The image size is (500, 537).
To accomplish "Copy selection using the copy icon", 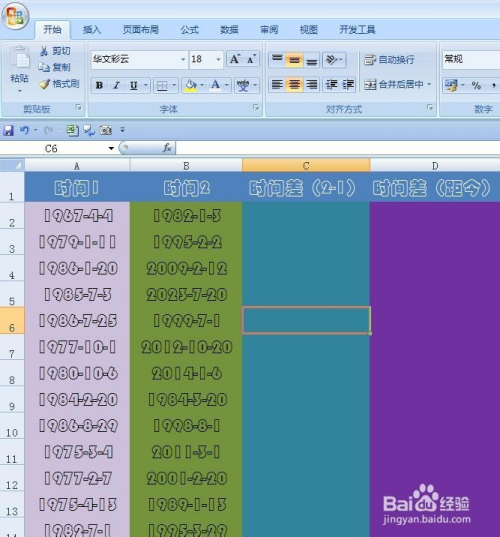I will pyautogui.click(x=44, y=67).
